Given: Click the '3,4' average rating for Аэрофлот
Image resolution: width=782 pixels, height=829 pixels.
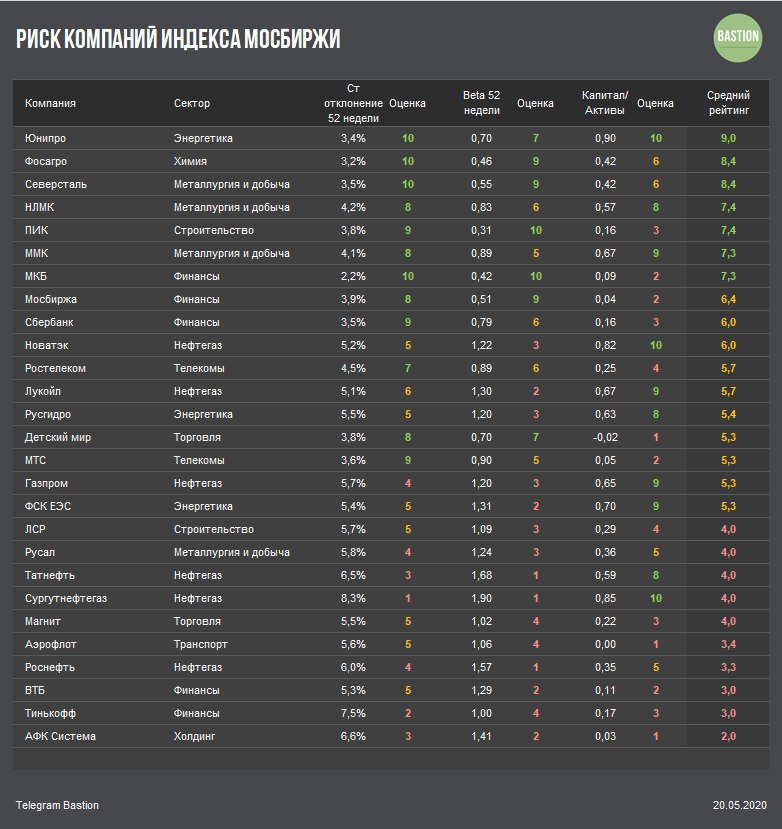Looking at the screenshot, I should coord(729,644).
